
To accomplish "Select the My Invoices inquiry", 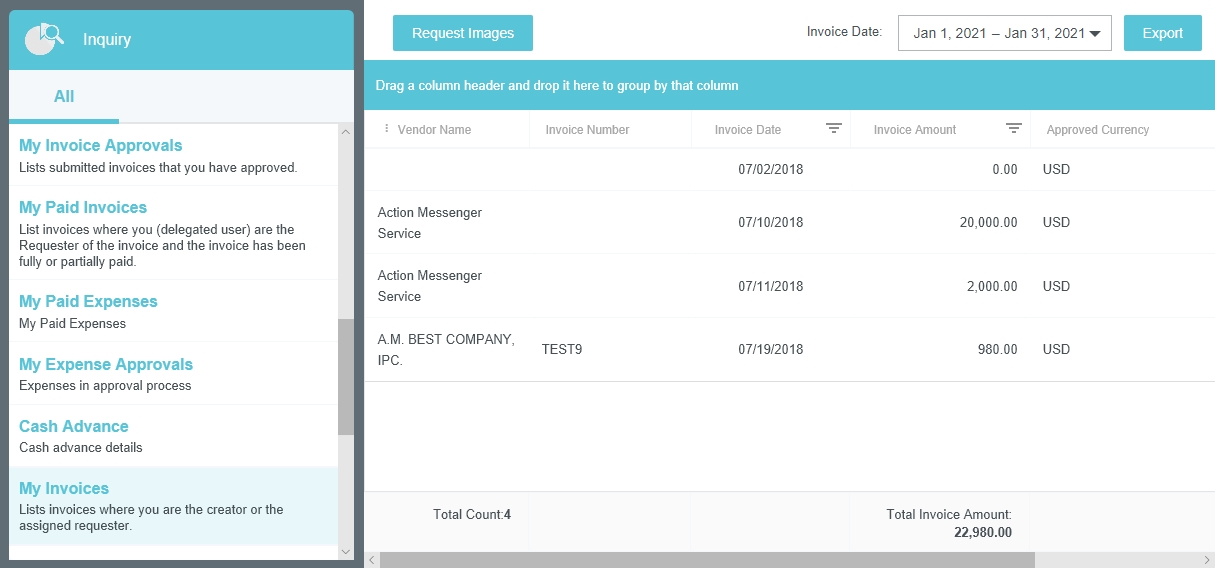I will 64,489.
